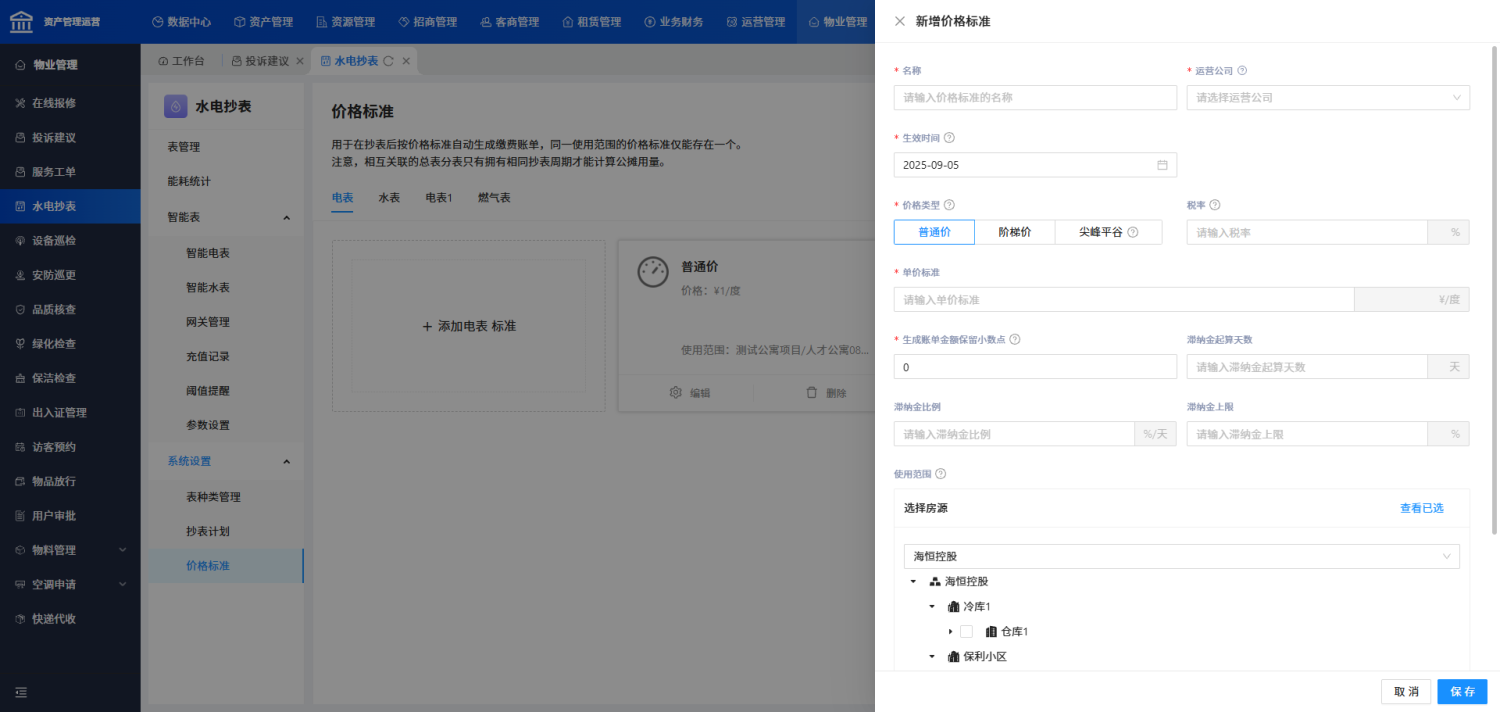
Task: Open 品质核查 in the sidebar
Action: tap(70, 310)
